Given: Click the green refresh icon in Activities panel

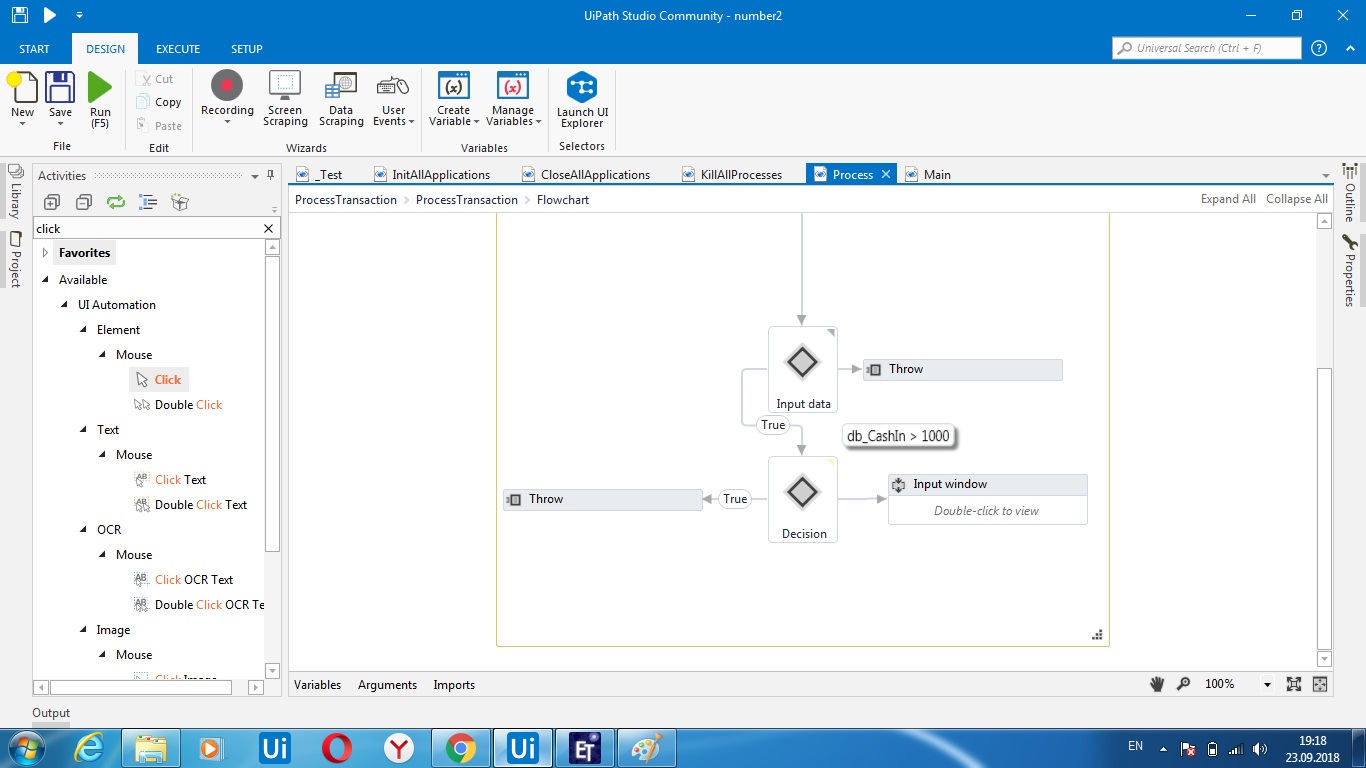Looking at the screenshot, I should (x=116, y=202).
